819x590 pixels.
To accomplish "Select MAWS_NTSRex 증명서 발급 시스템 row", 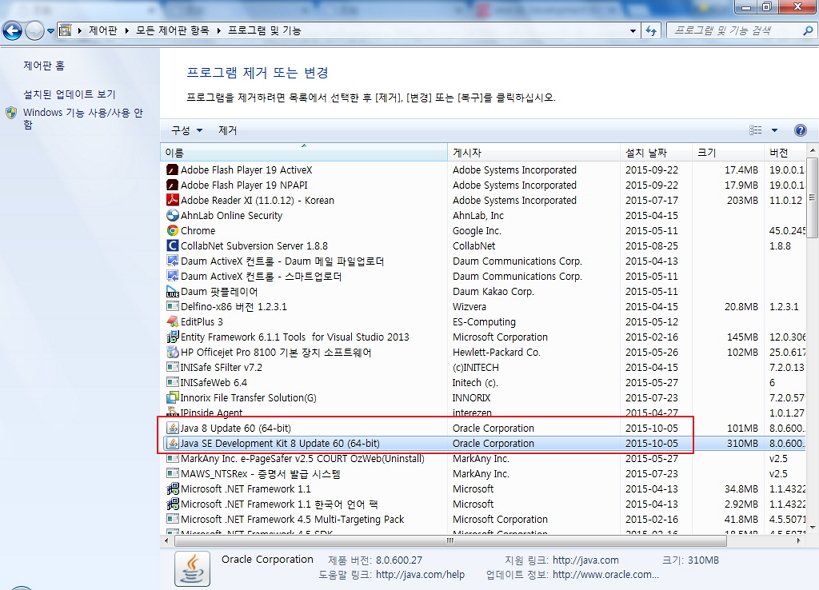I will coord(483,474).
